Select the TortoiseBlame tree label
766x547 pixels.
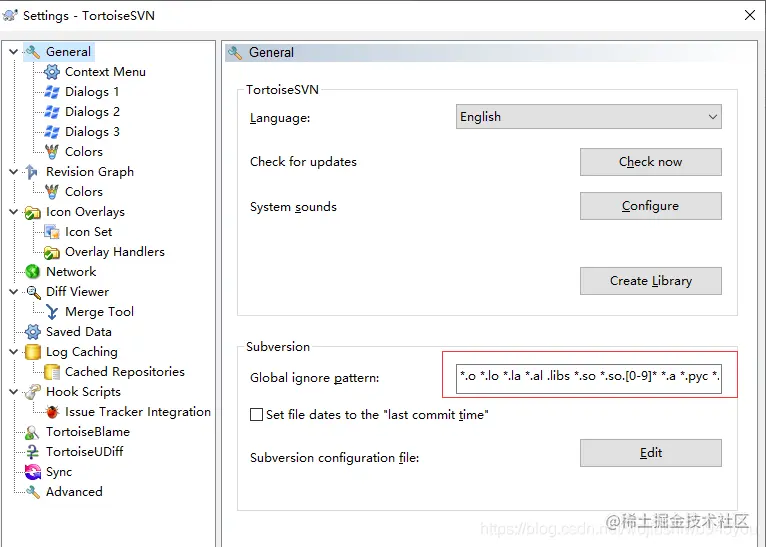[88, 432]
